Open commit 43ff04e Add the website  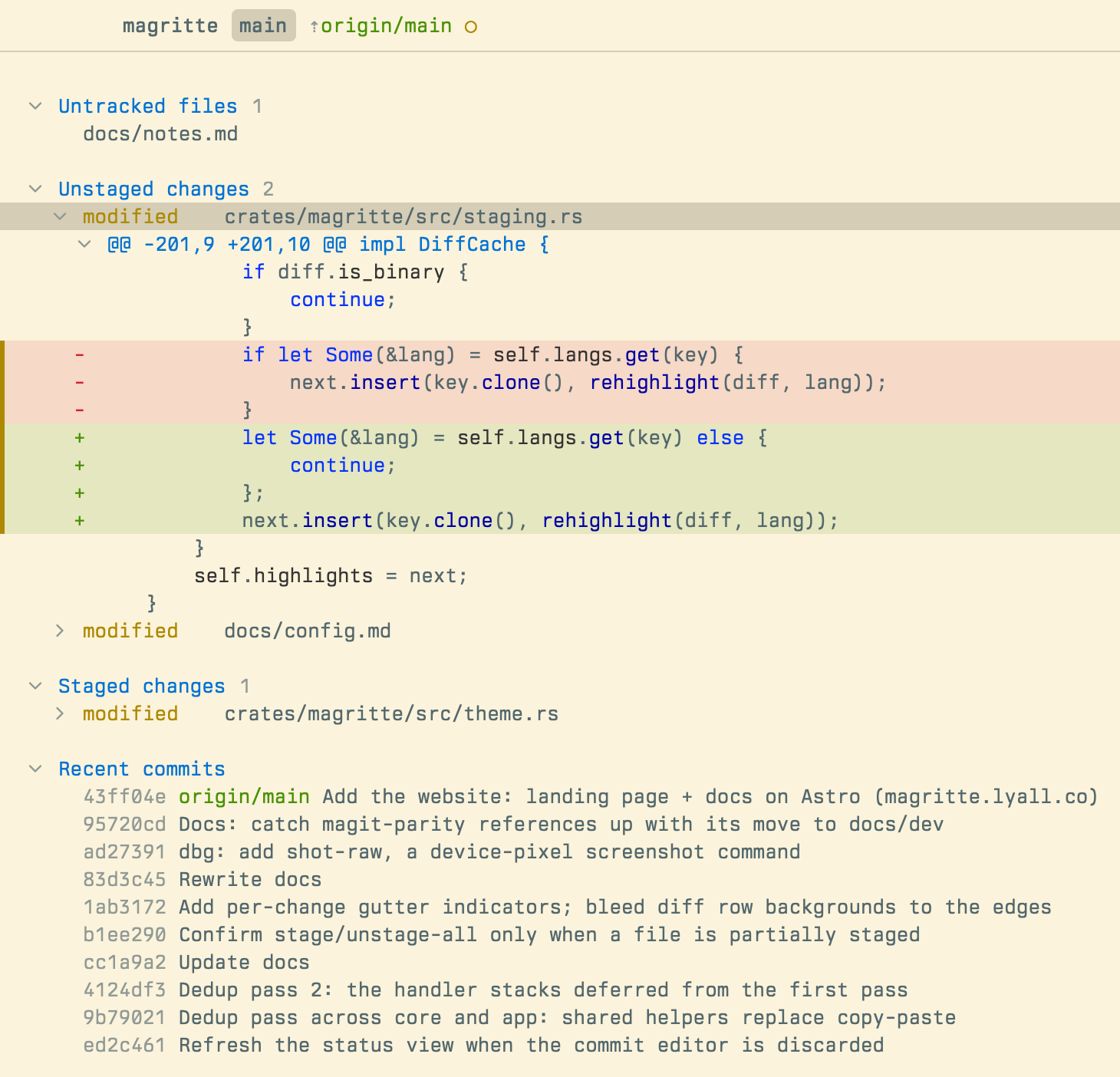pyautogui.click(x=591, y=796)
